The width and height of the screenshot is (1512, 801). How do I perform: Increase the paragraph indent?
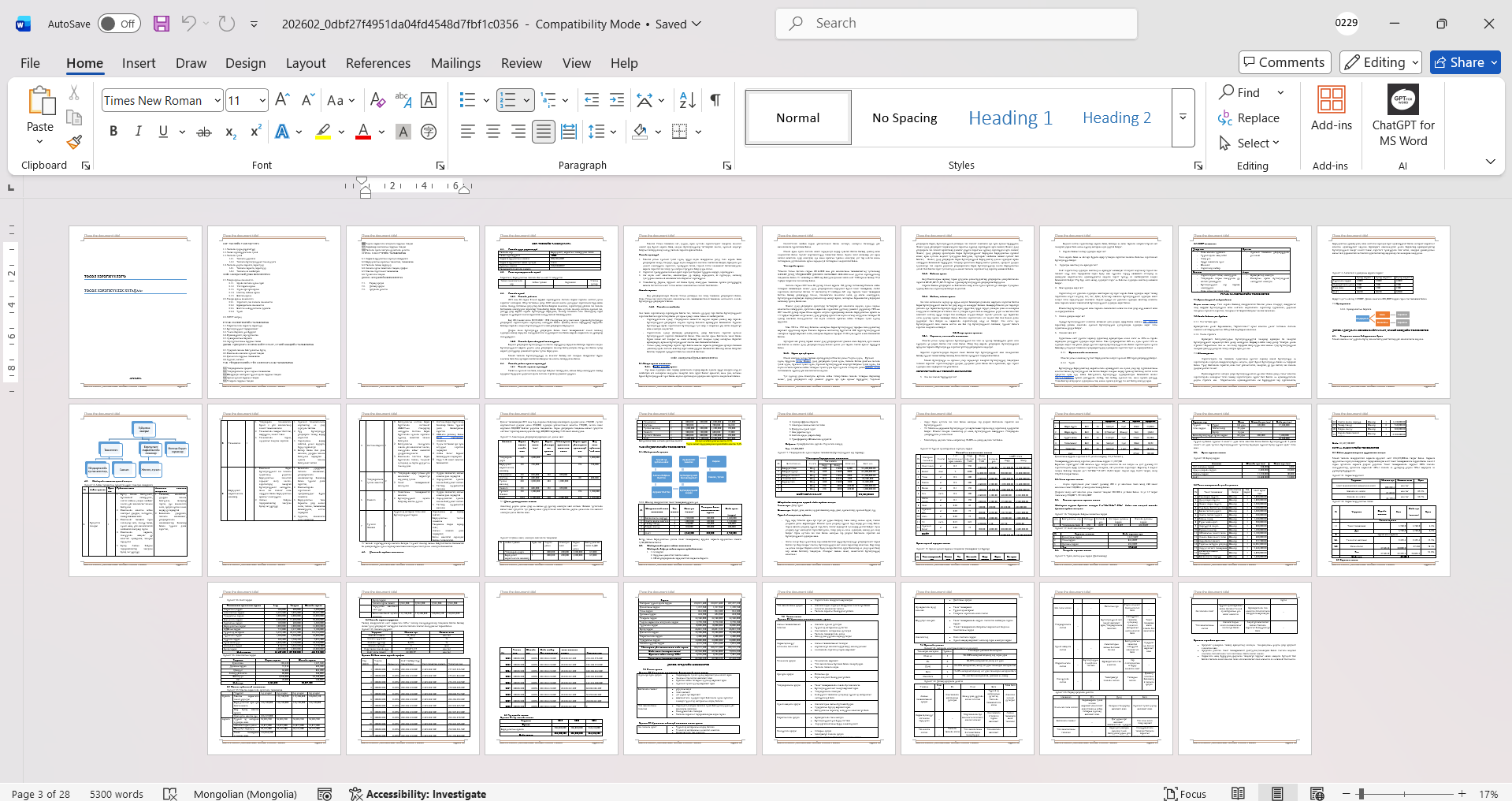(617, 100)
